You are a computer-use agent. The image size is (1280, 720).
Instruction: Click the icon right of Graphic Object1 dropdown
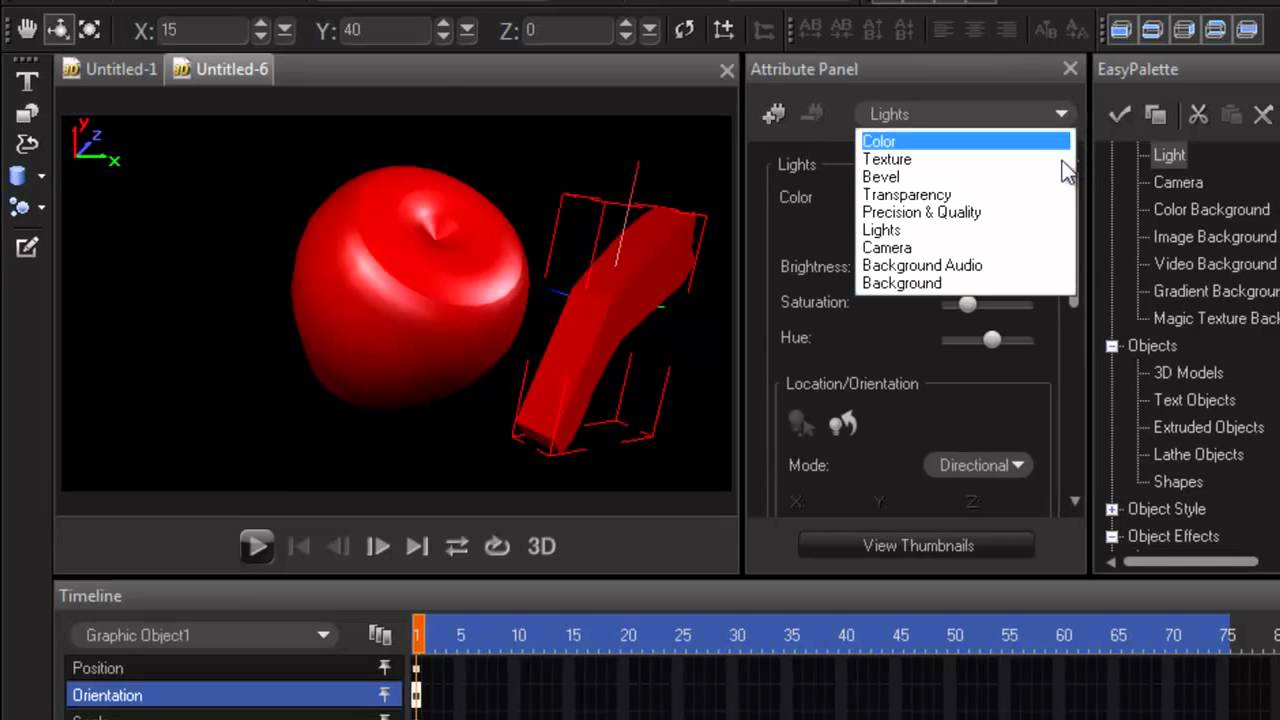coord(379,635)
